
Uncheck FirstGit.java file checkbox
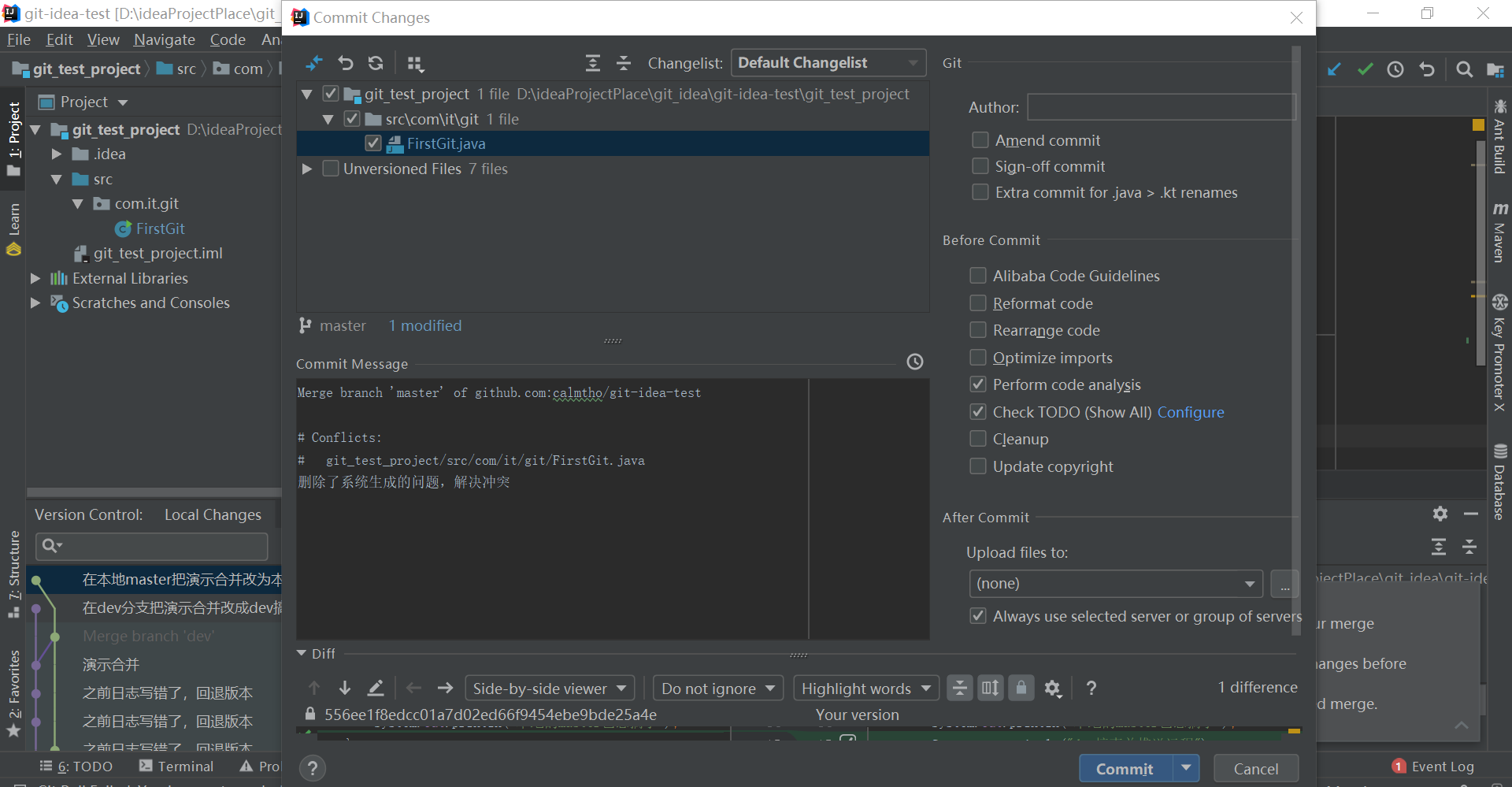(373, 143)
